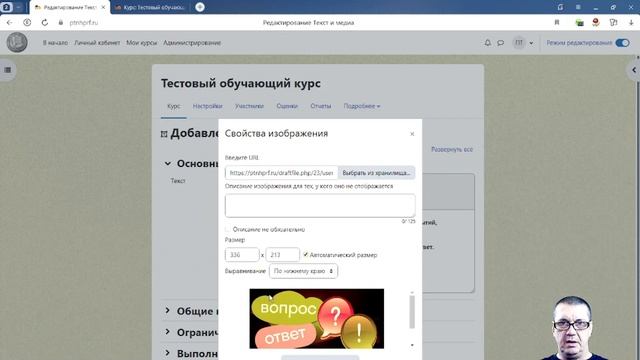Open the site logo in the Moodle header
The height and width of the screenshot is (360, 640).
(x=17, y=42)
